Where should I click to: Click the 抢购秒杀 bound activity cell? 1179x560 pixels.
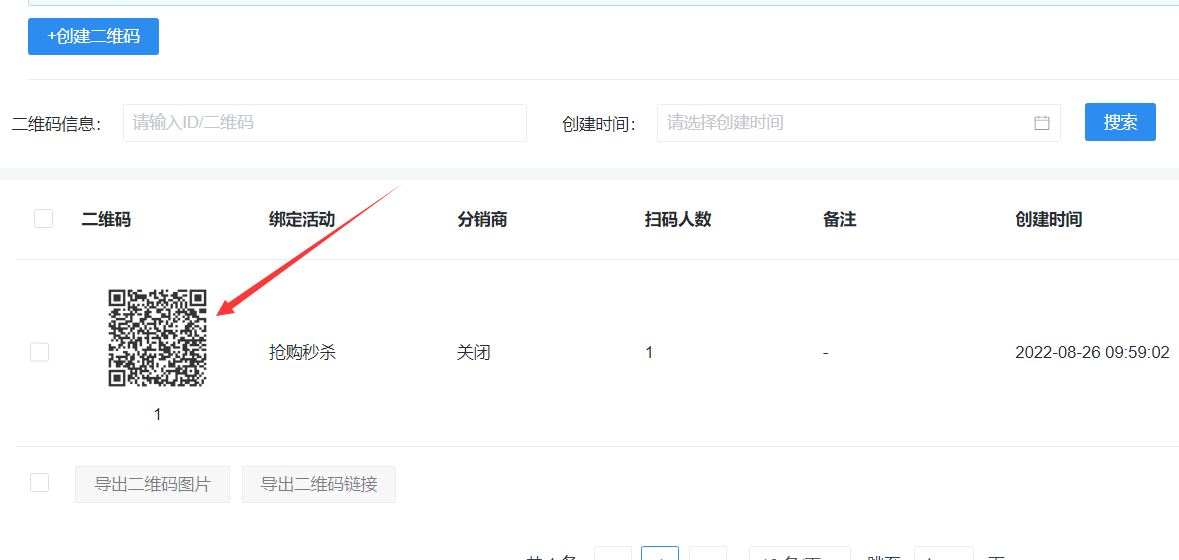302,353
